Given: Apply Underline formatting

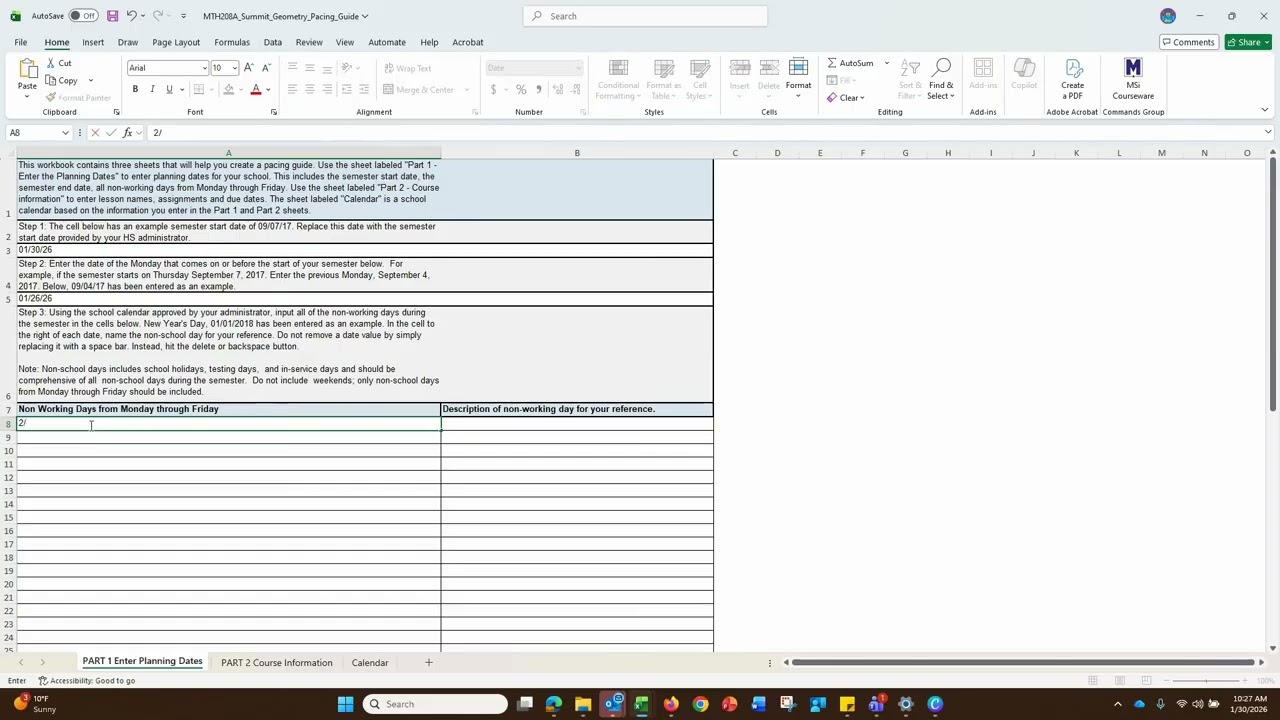Looking at the screenshot, I should click(169, 89).
